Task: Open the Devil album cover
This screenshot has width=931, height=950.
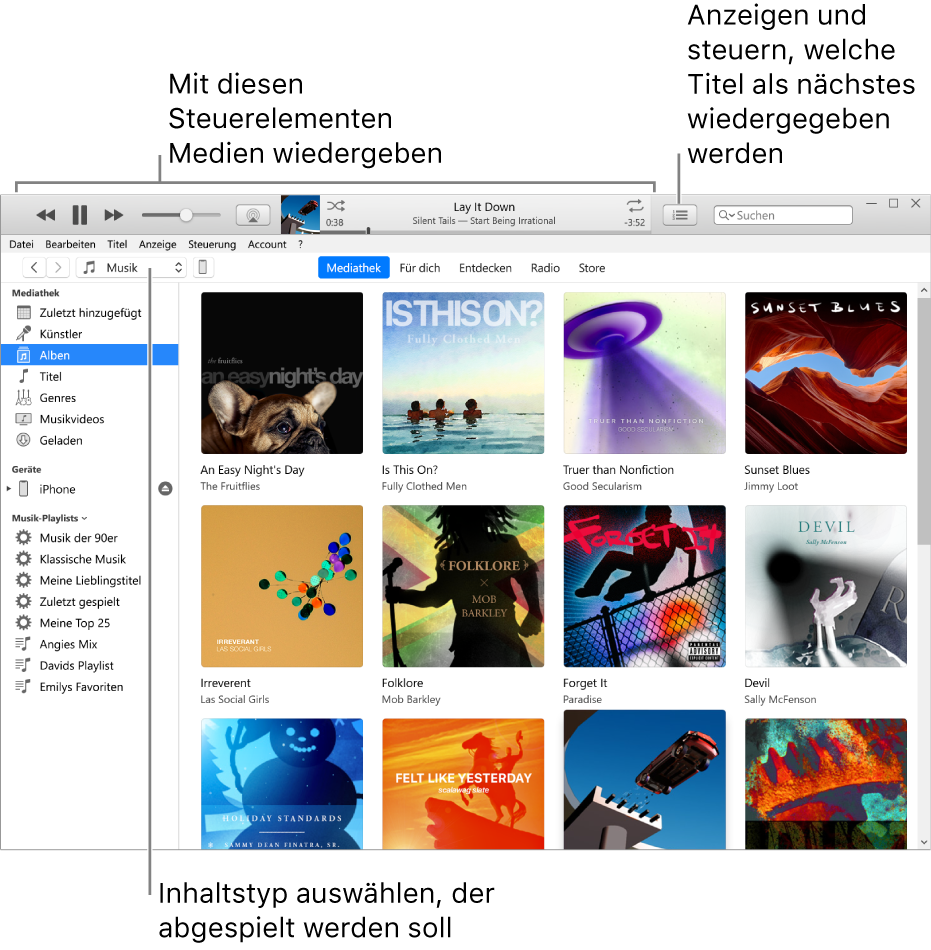Action: pos(826,586)
